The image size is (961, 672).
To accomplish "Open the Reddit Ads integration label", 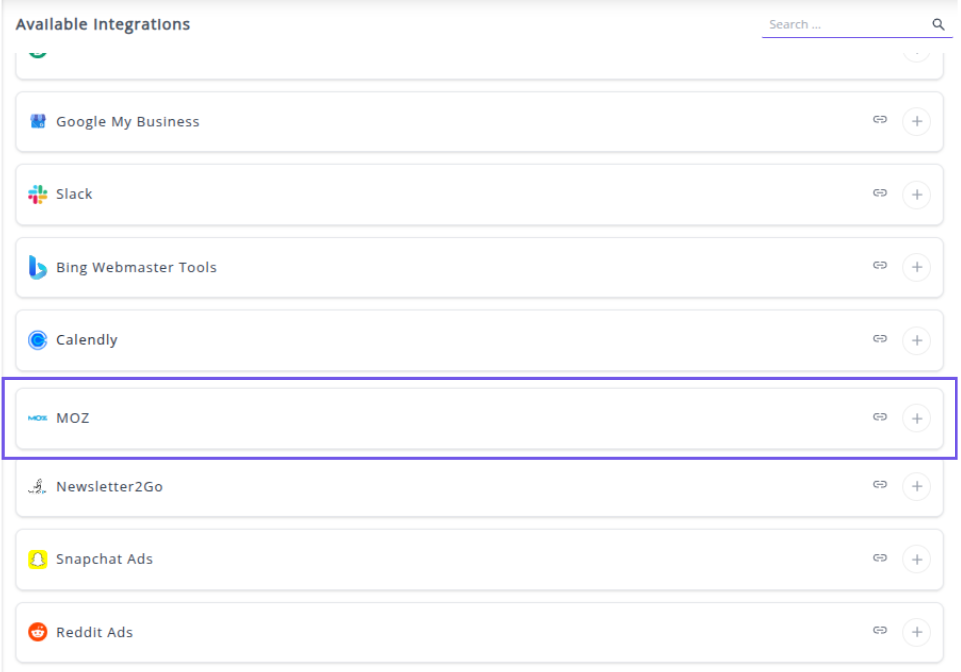I will coord(94,633).
